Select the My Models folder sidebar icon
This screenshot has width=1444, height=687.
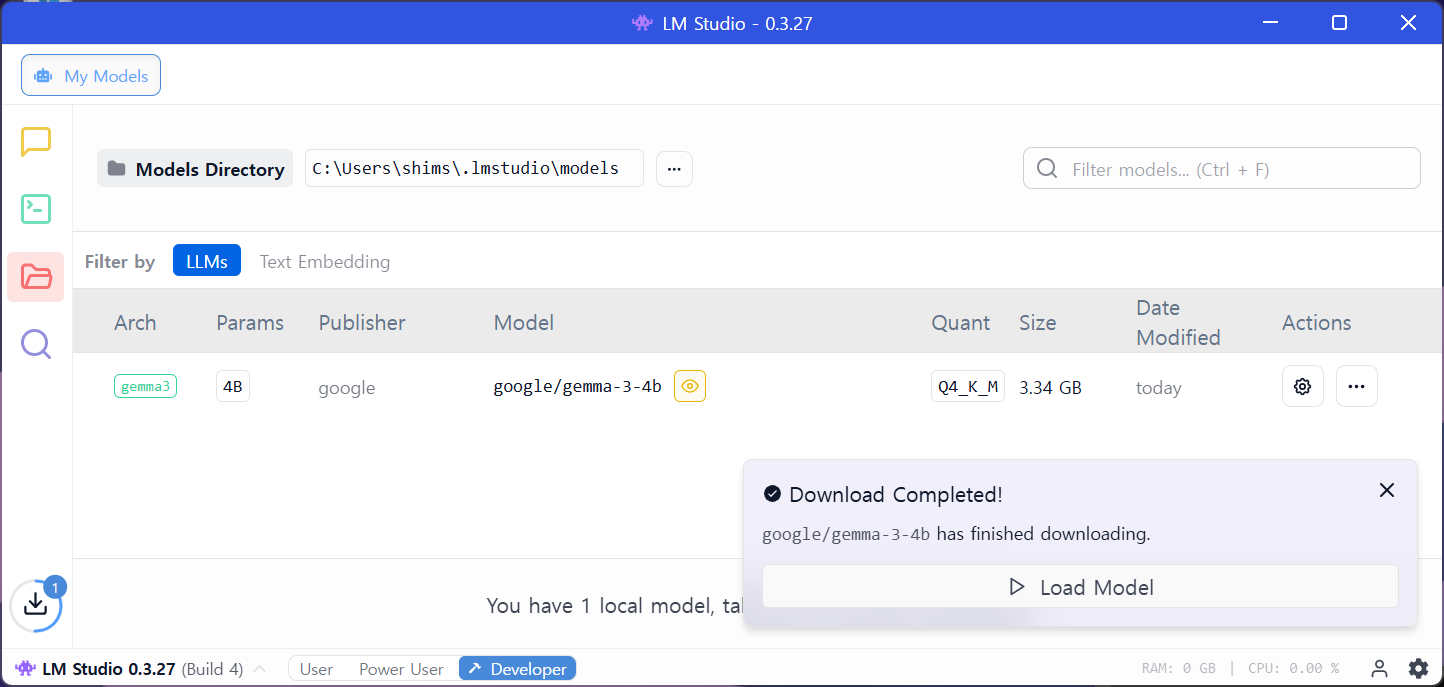pyautogui.click(x=36, y=277)
